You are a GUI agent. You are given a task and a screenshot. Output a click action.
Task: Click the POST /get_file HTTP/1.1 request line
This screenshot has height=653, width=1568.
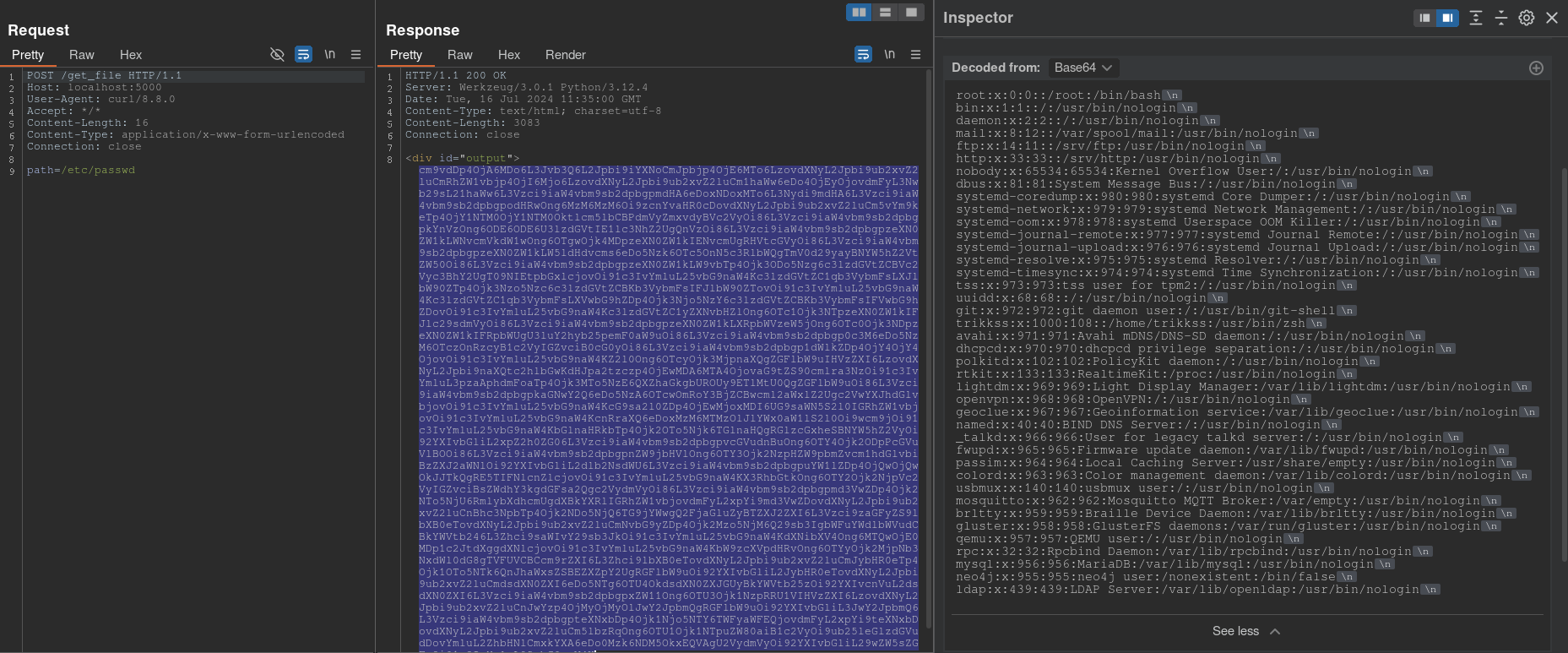coord(104,75)
